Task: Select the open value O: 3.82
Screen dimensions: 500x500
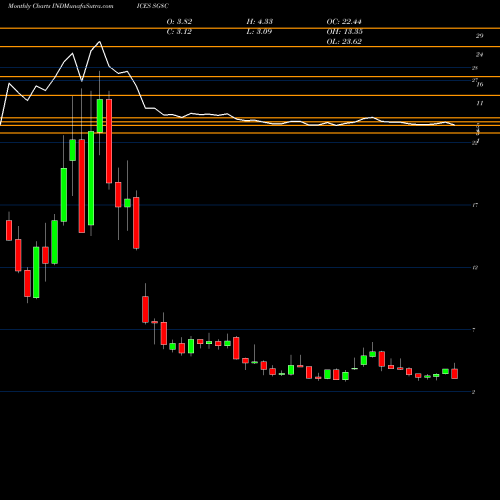Action: click(x=179, y=22)
